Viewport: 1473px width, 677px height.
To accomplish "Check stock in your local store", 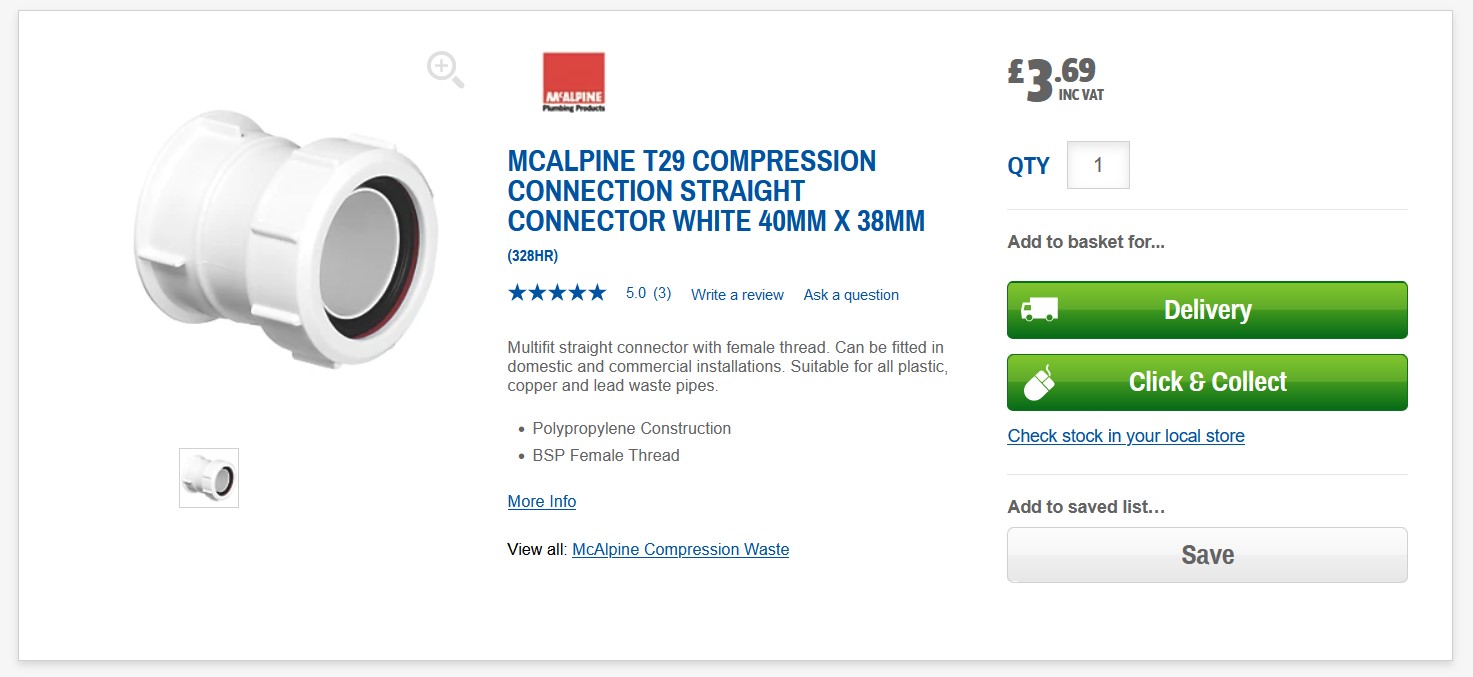I will point(1126,436).
